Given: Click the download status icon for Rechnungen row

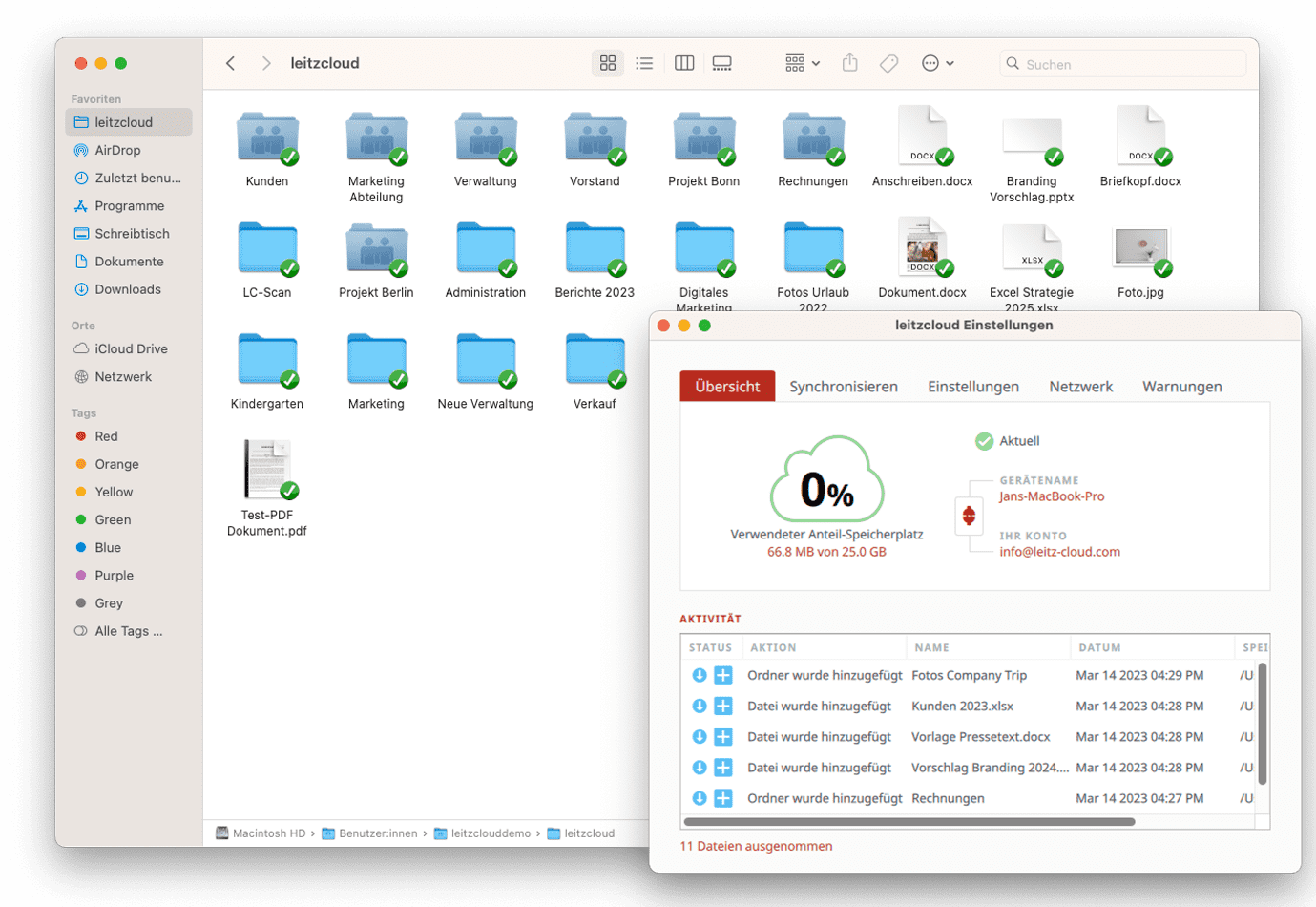Looking at the screenshot, I should pyautogui.click(x=701, y=798).
